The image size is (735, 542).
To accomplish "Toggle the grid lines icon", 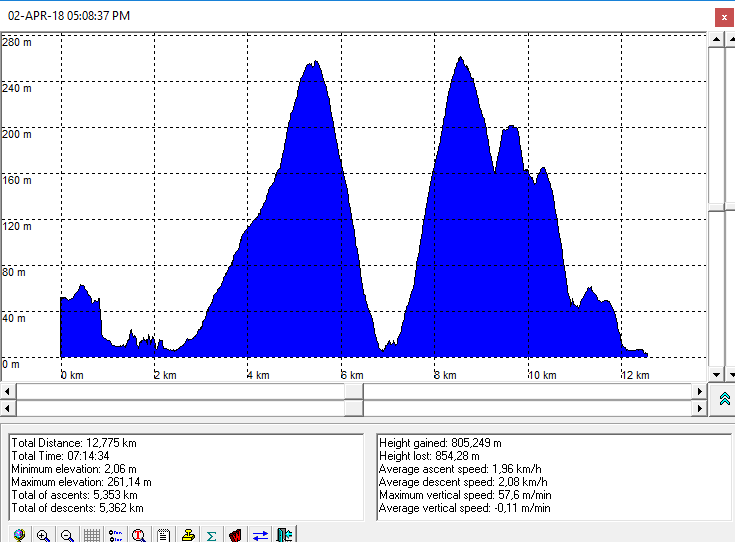I will (x=91, y=534).
